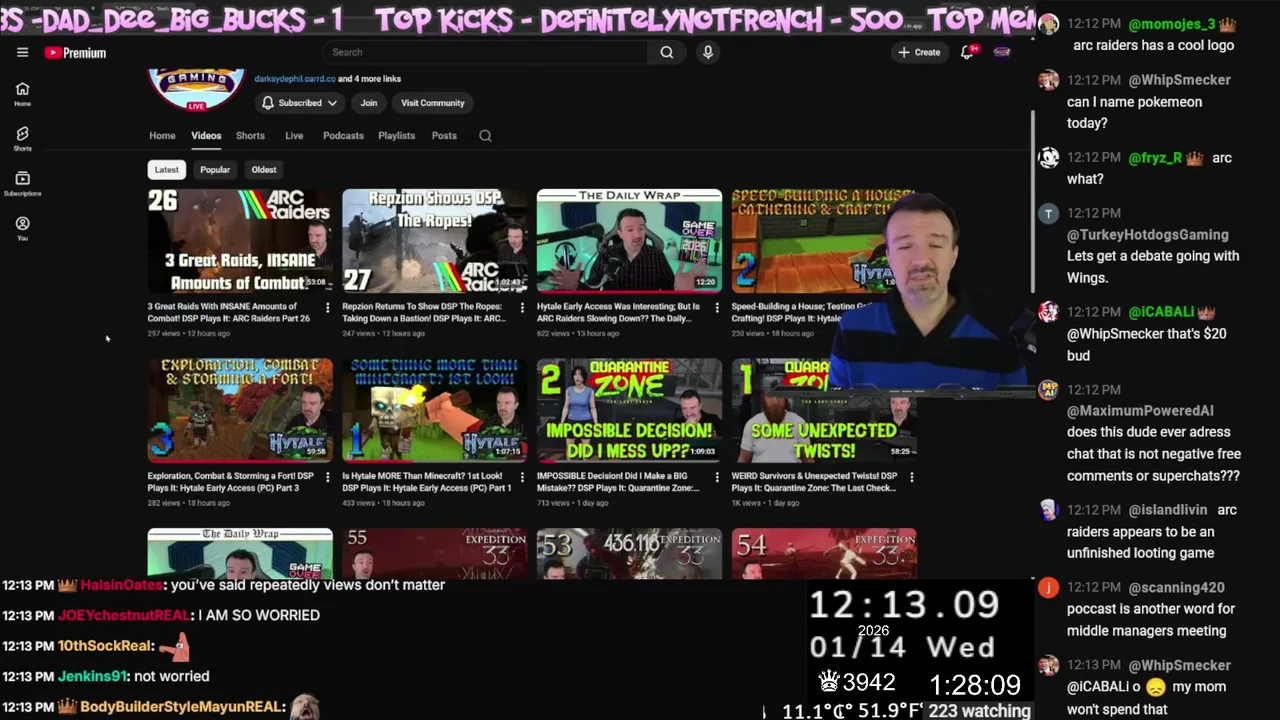Open options menu for ARC Raiders Part 26 video

click(x=327, y=308)
